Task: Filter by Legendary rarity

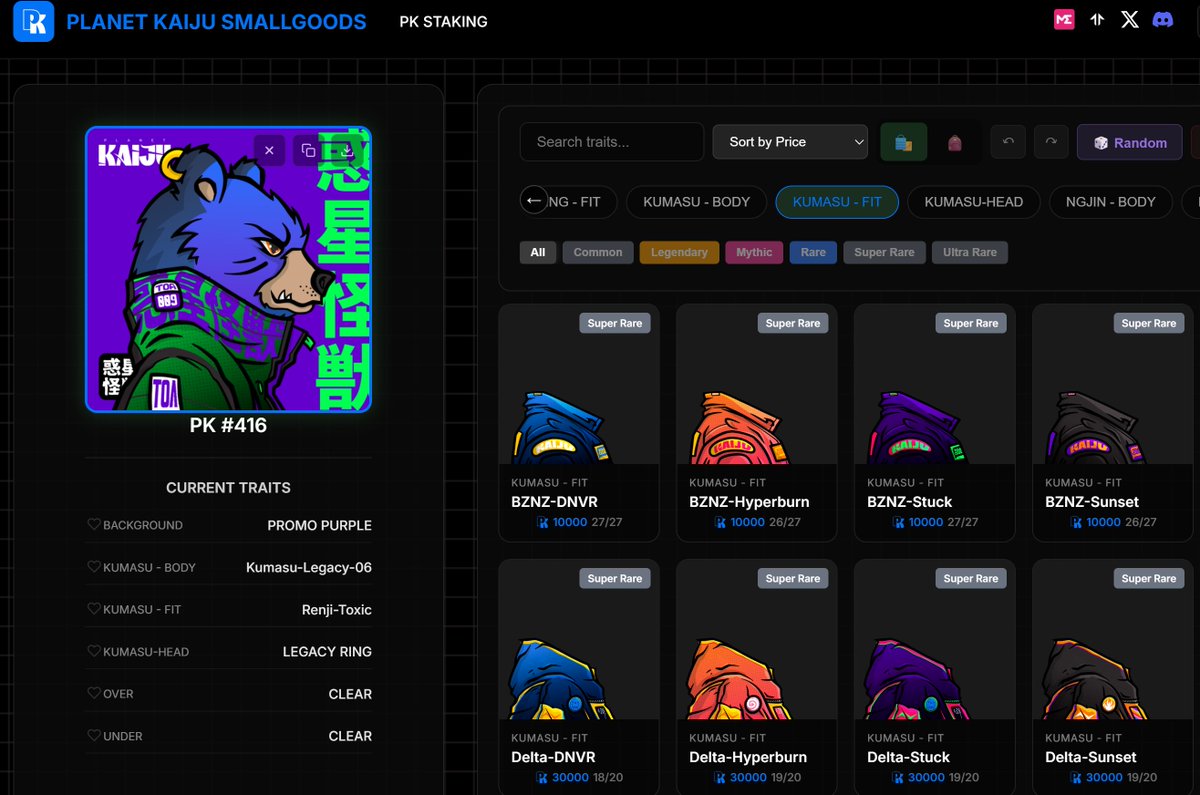Action: (679, 252)
